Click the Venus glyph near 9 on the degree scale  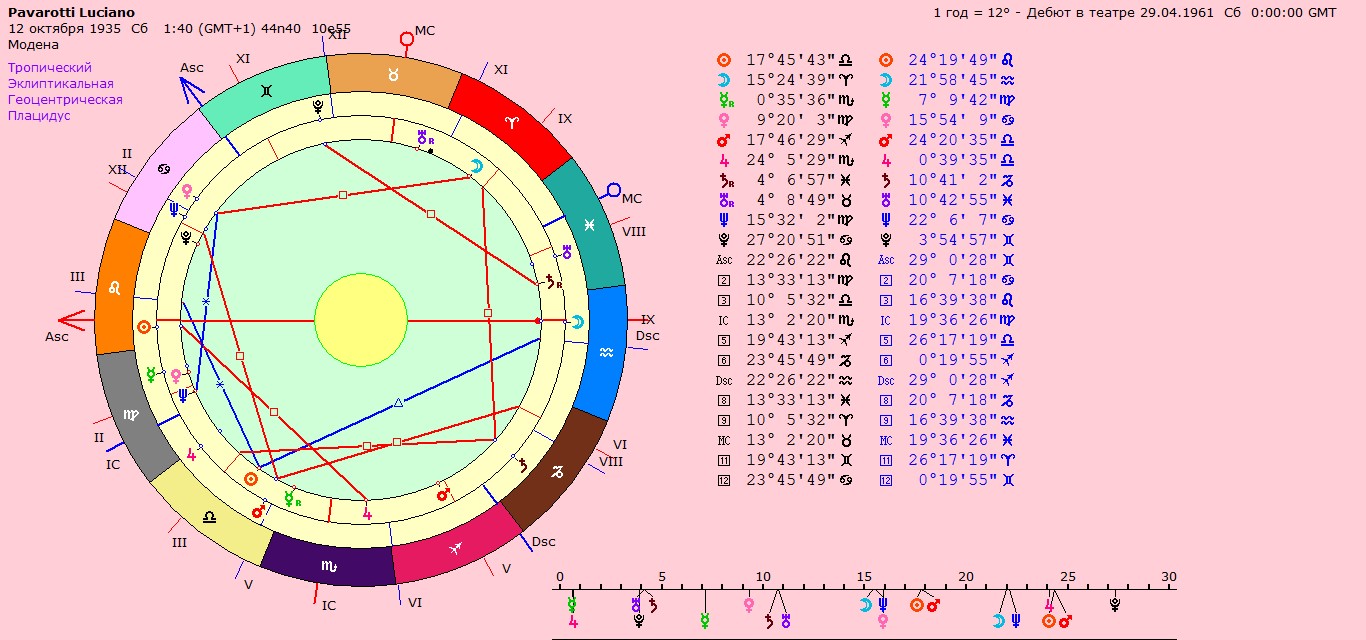[749, 605]
